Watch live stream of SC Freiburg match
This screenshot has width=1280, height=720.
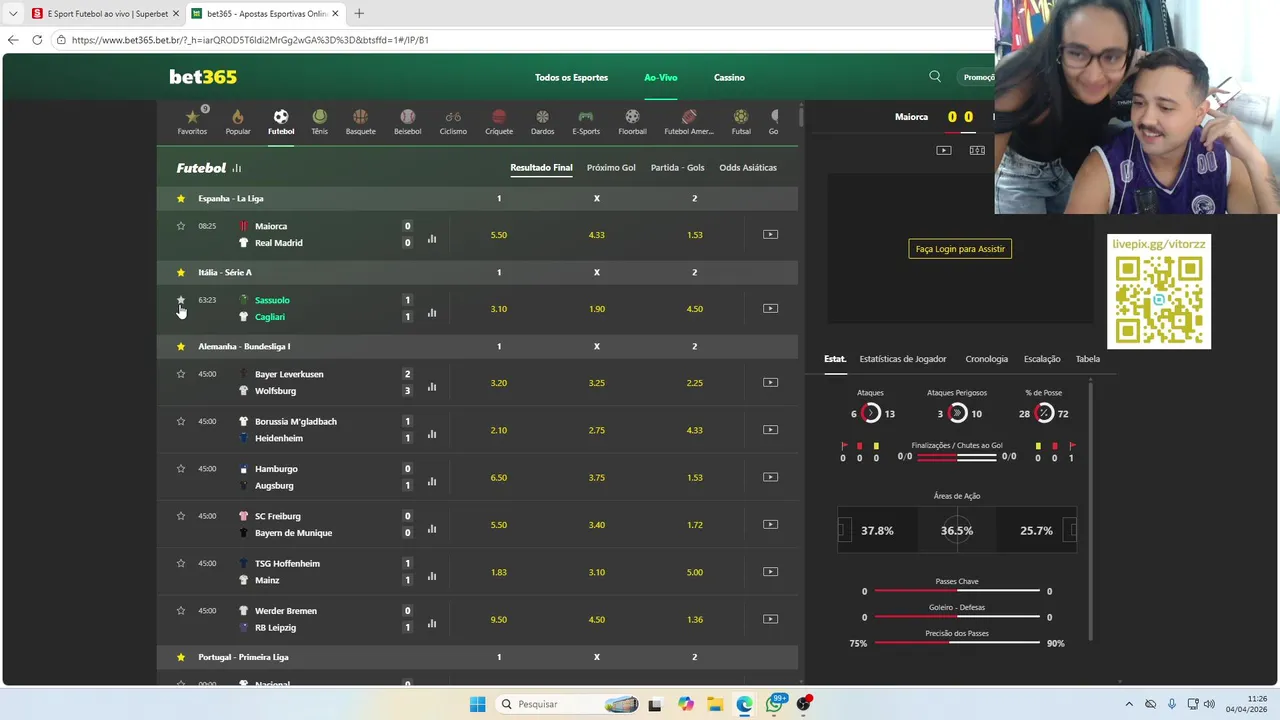[770, 524]
